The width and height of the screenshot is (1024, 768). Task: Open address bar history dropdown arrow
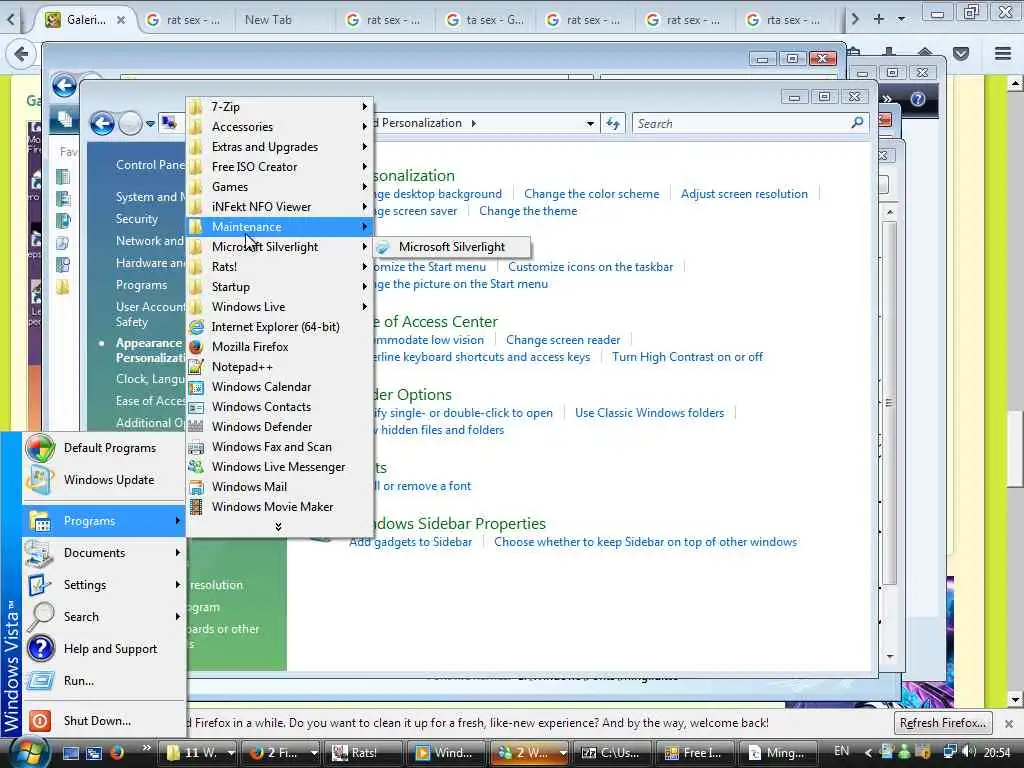pyautogui.click(x=590, y=123)
